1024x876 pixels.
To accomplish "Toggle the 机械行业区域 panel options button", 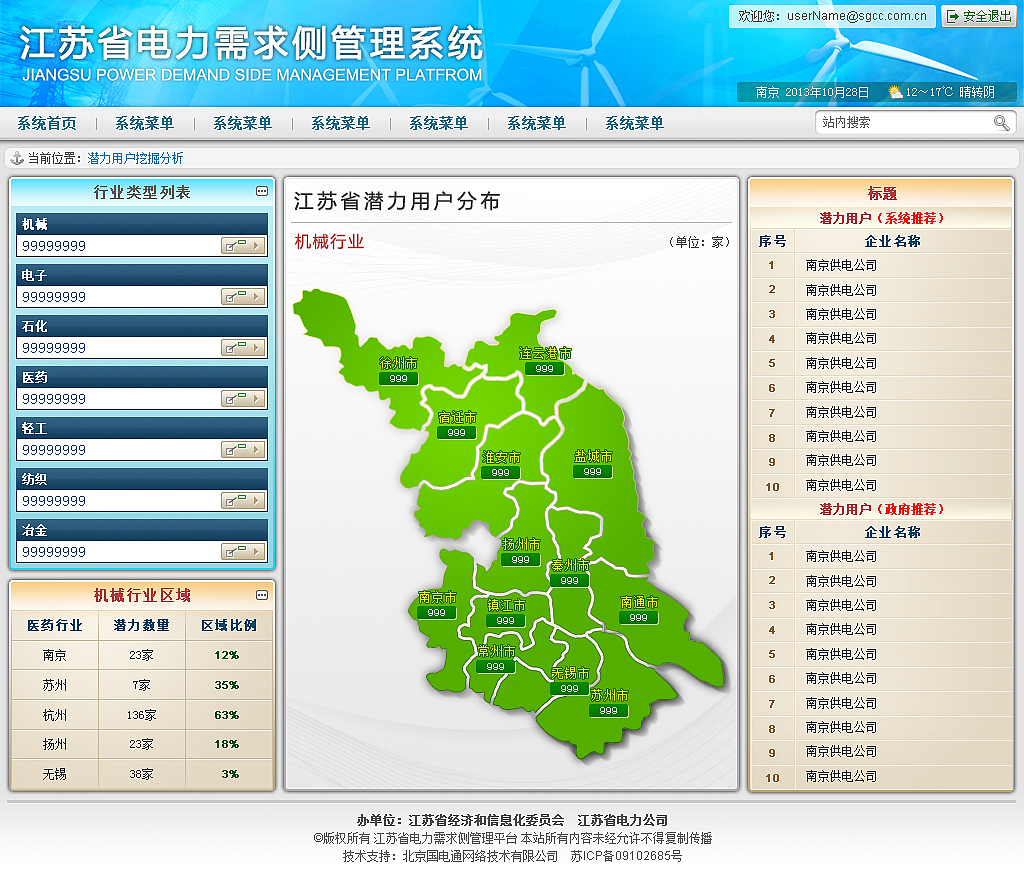I will [x=261, y=592].
